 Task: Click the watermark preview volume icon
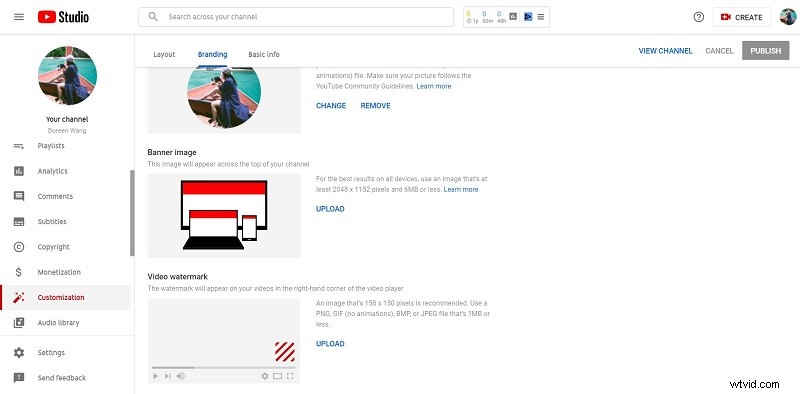click(181, 376)
